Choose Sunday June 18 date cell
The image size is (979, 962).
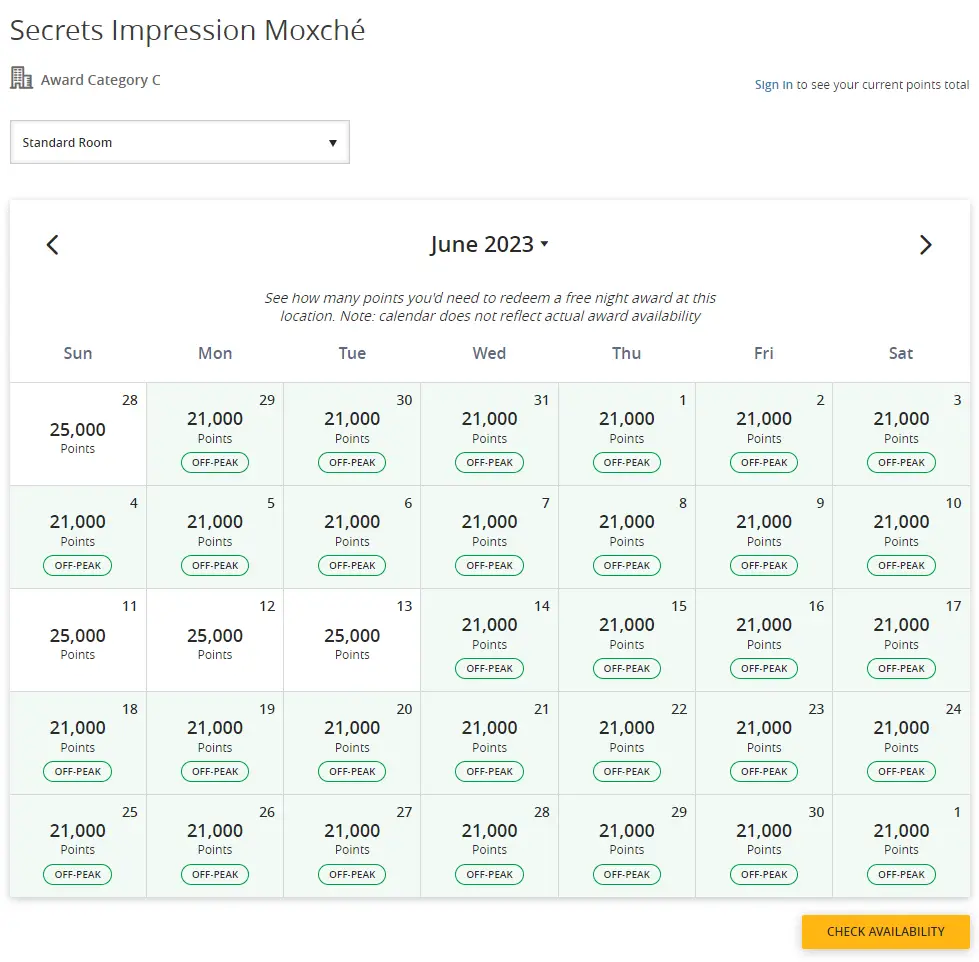(x=78, y=743)
